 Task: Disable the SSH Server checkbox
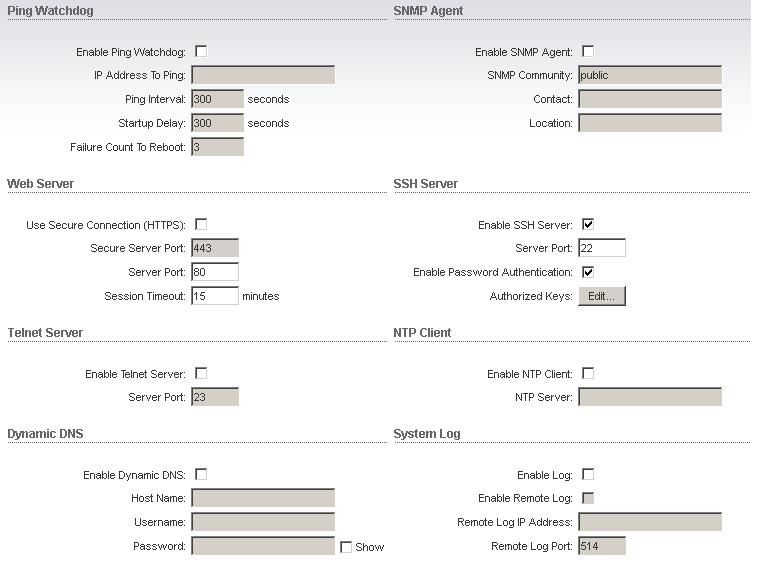click(588, 224)
